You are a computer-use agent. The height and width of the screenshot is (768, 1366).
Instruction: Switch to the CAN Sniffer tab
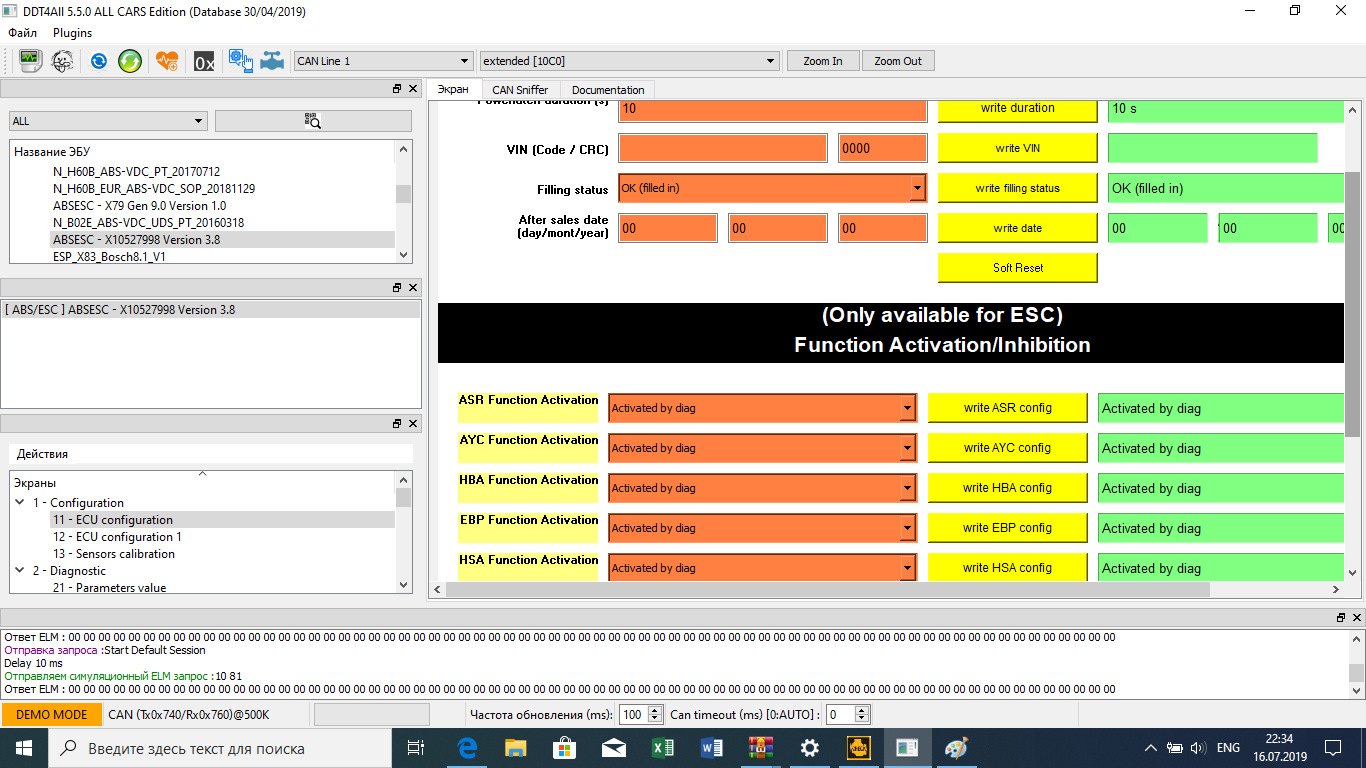(520, 90)
